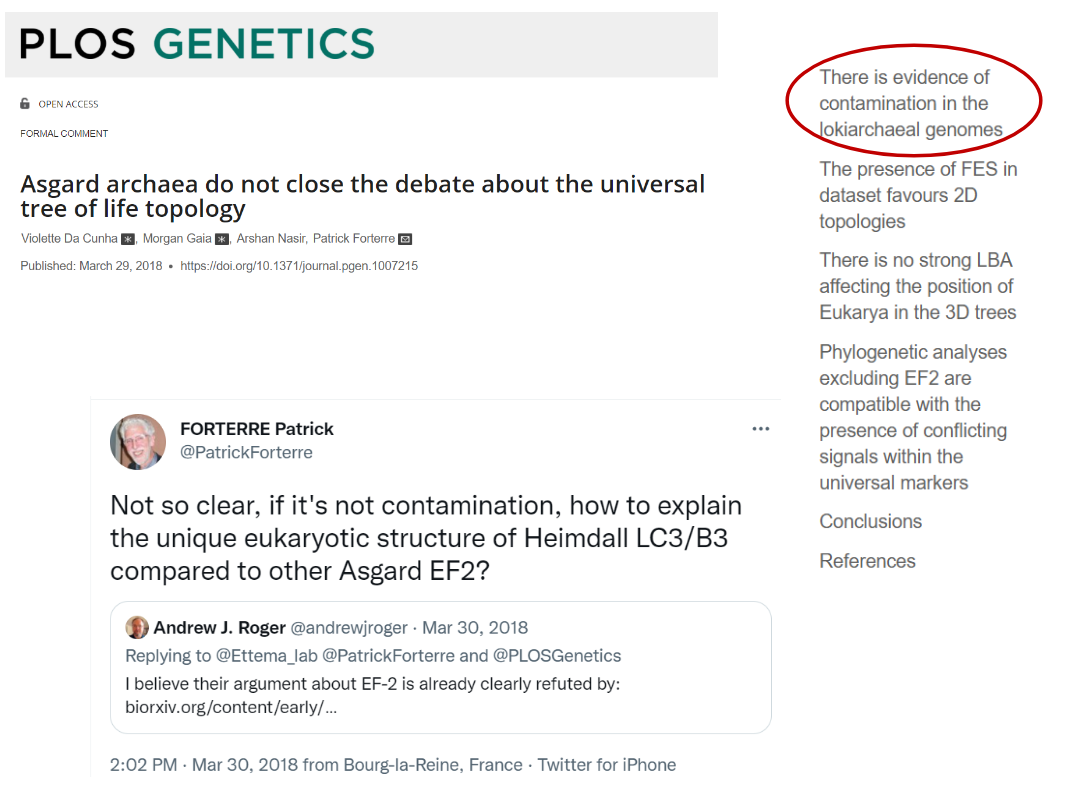
Task: Click the open access lock icon
Action: [25, 104]
